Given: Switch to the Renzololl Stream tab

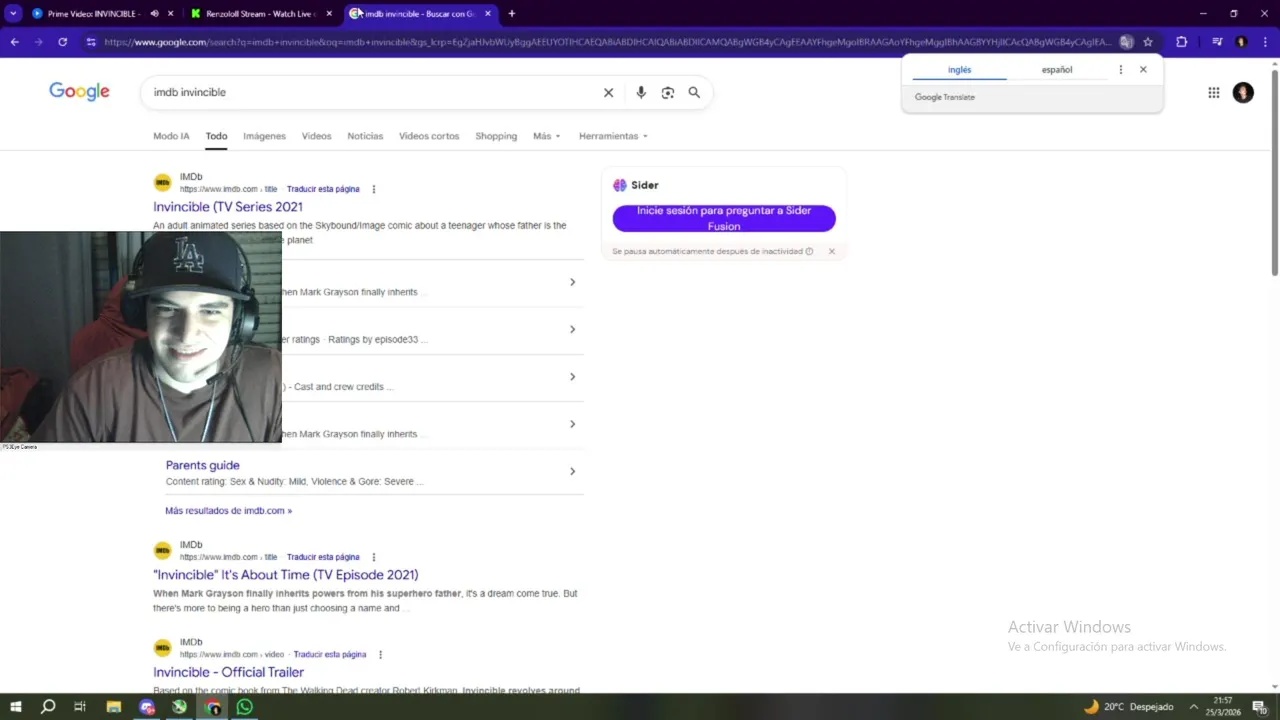Looking at the screenshot, I should point(258,14).
